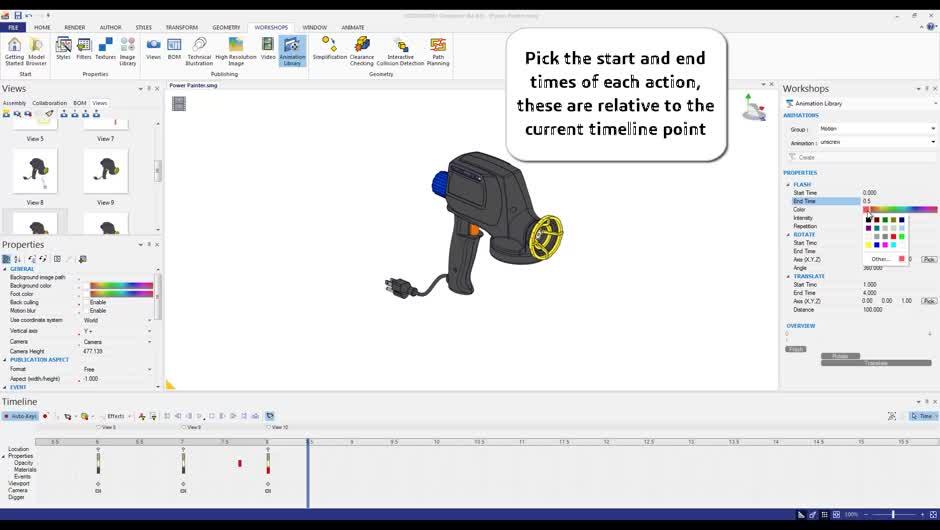This screenshot has height=530, width=940.
Task: Open the Clearance Checking workshop
Action: click(x=361, y=51)
